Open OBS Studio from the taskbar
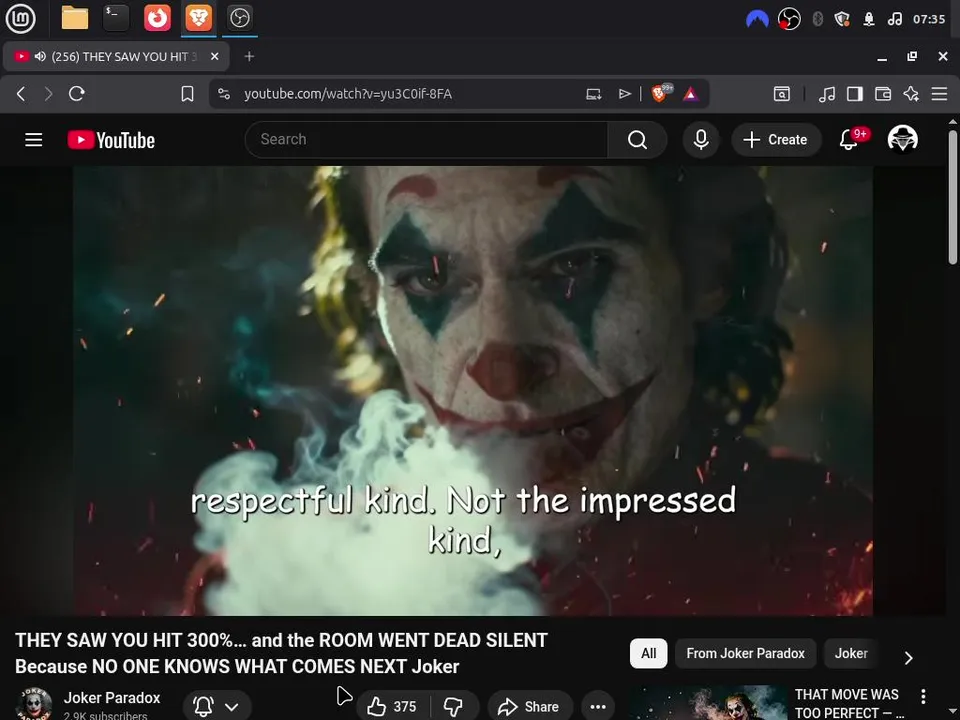Image resolution: width=960 pixels, height=720 pixels. coord(239,18)
